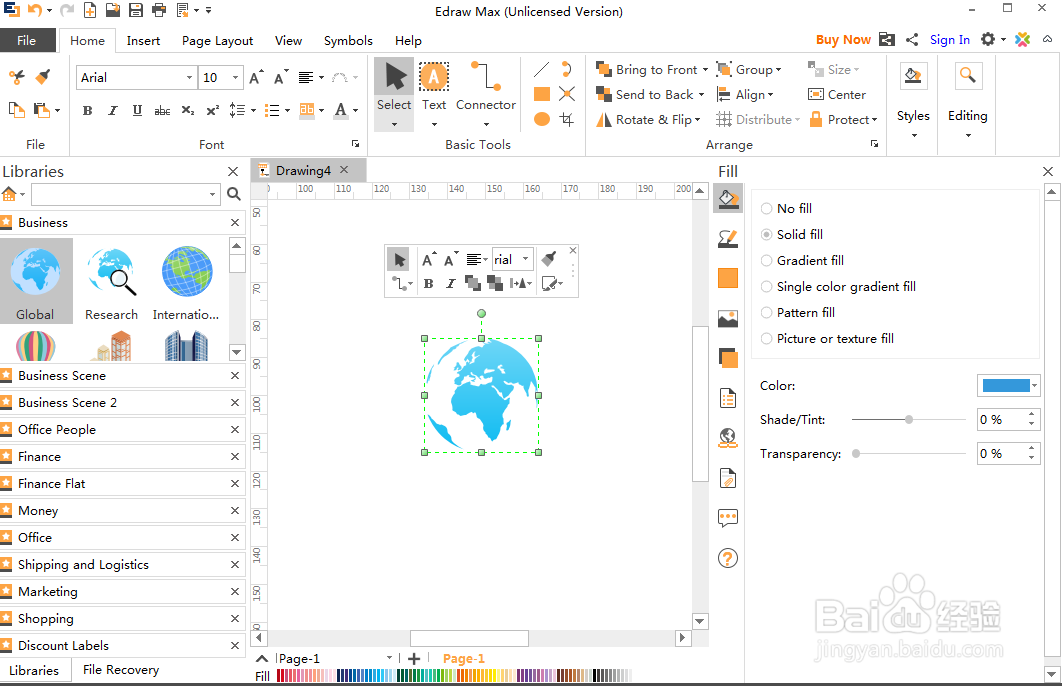The height and width of the screenshot is (686, 1062).
Task: Open the Fill tab in side panel
Action: 728,198
